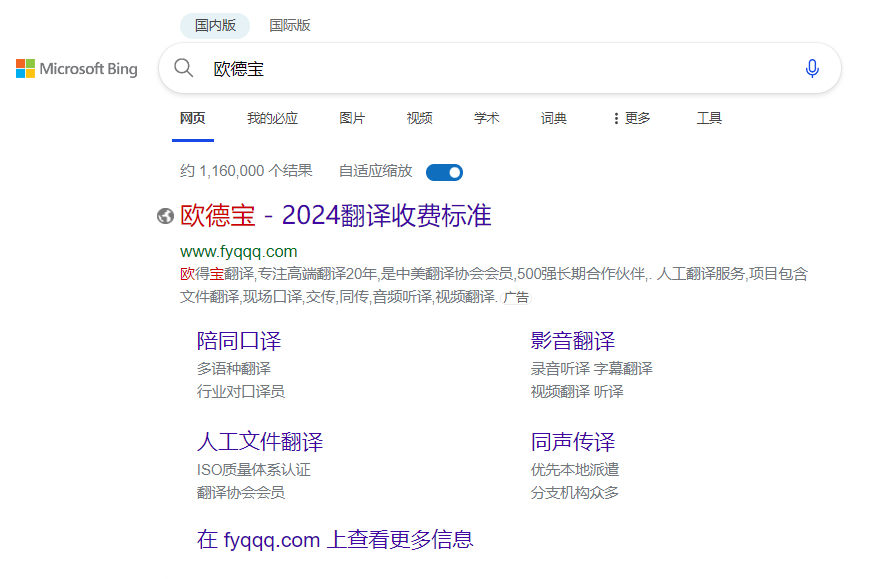Click the search box containing 欧德宝
This screenshot has height=579, width=876.
(x=500, y=69)
